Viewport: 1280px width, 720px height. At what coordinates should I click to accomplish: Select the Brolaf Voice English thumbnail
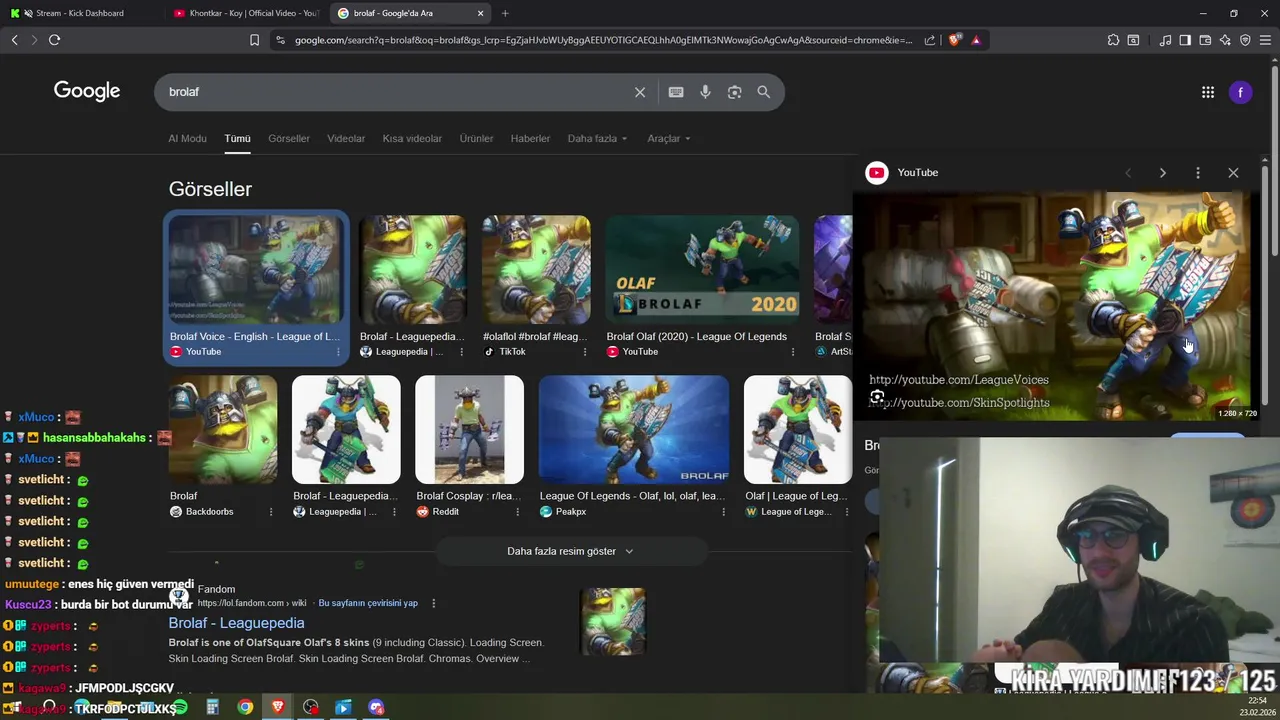pos(255,269)
